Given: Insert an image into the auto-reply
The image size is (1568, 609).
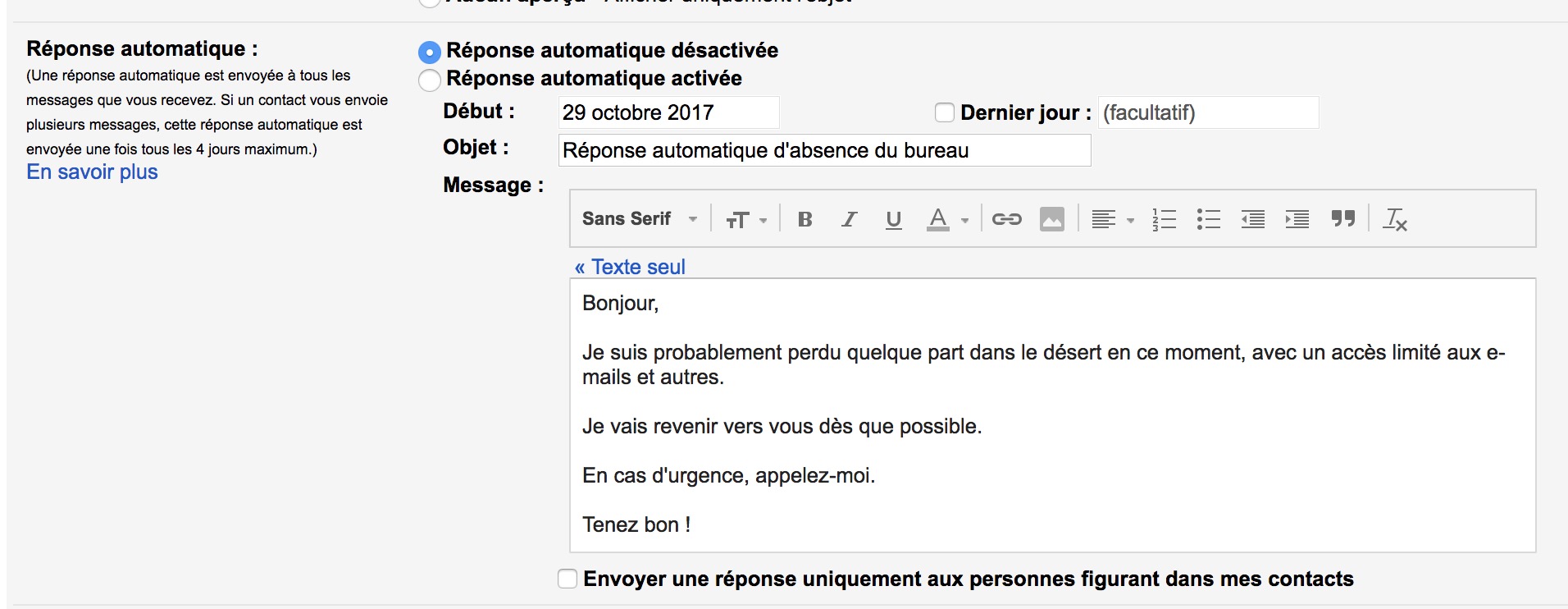Looking at the screenshot, I should point(1052,219).
